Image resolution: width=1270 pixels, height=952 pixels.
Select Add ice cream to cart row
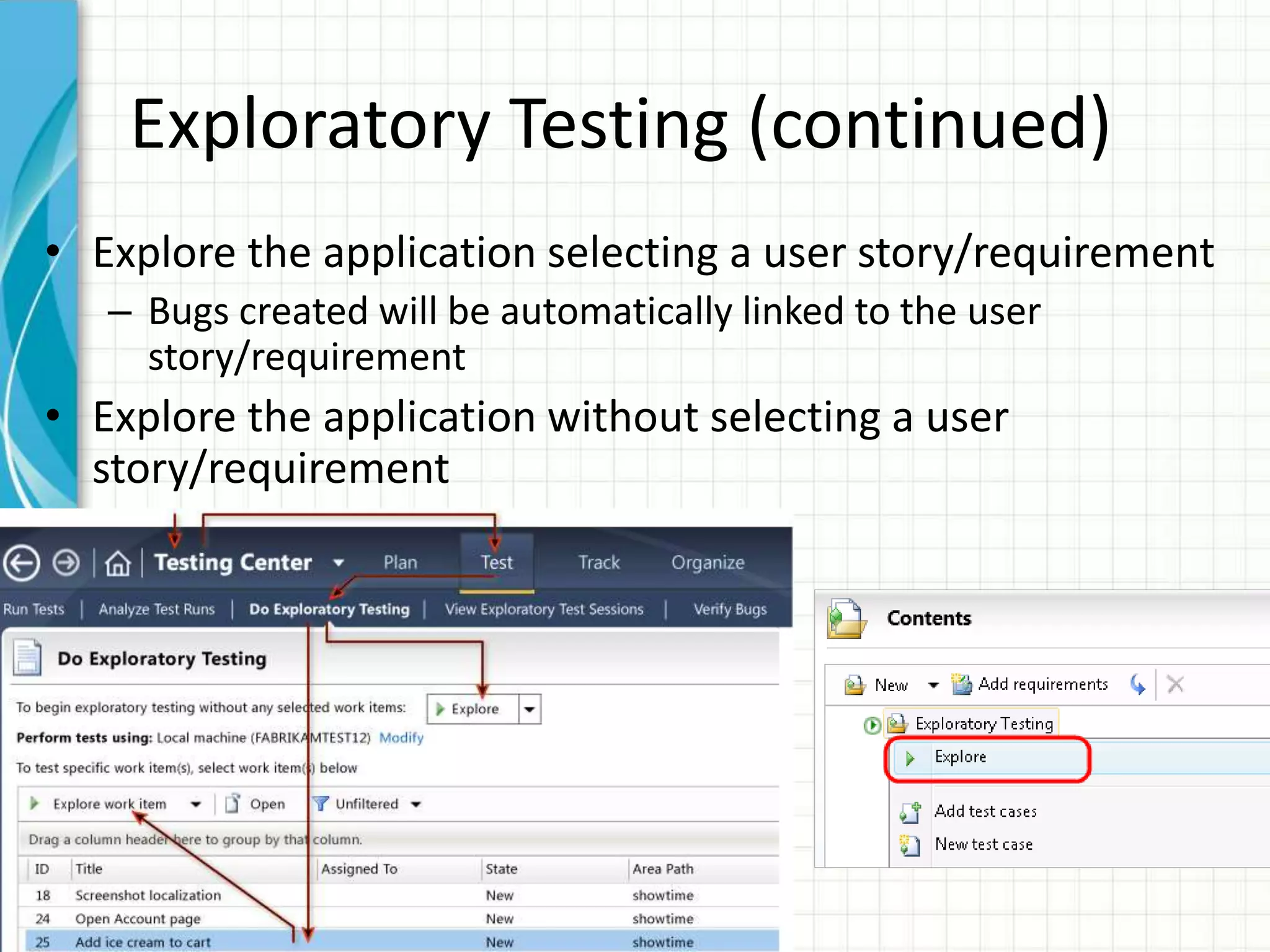pyautogui.click(x=402, y=941)
